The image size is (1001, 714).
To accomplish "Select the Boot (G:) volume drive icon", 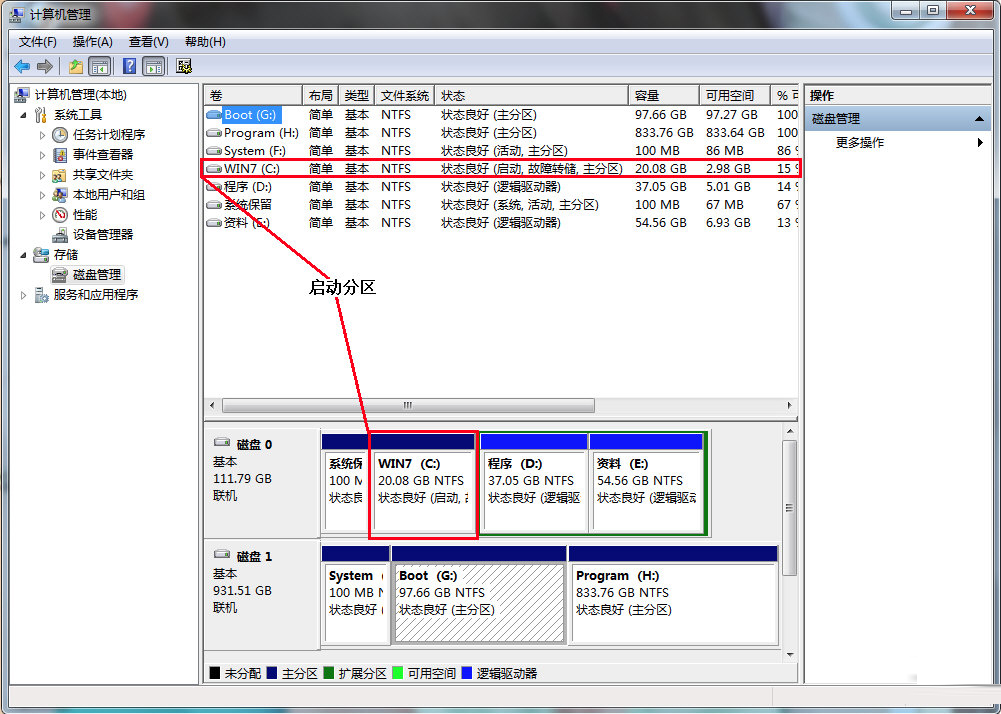I will [213, 115].
